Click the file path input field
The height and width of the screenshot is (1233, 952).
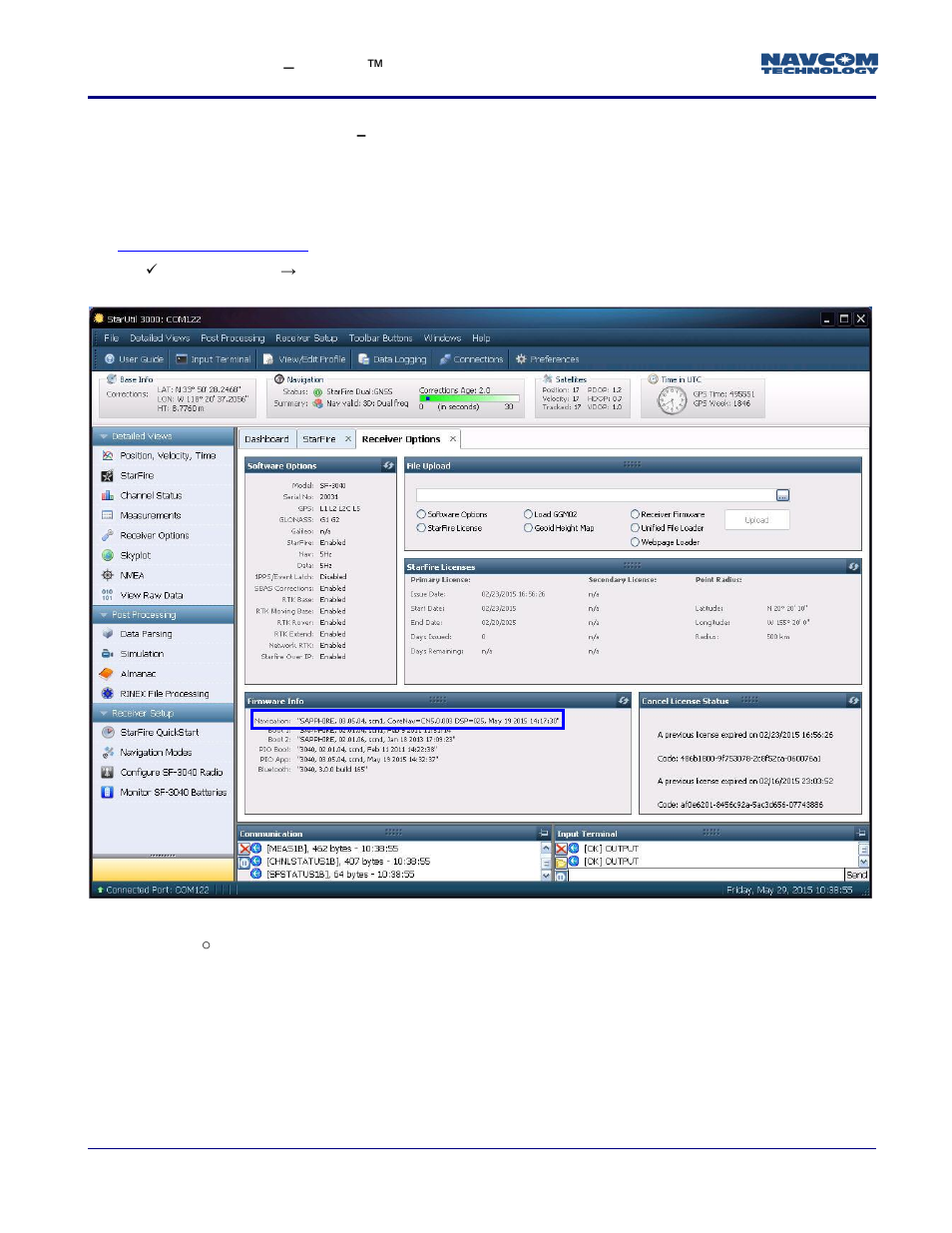pos(595,495)
